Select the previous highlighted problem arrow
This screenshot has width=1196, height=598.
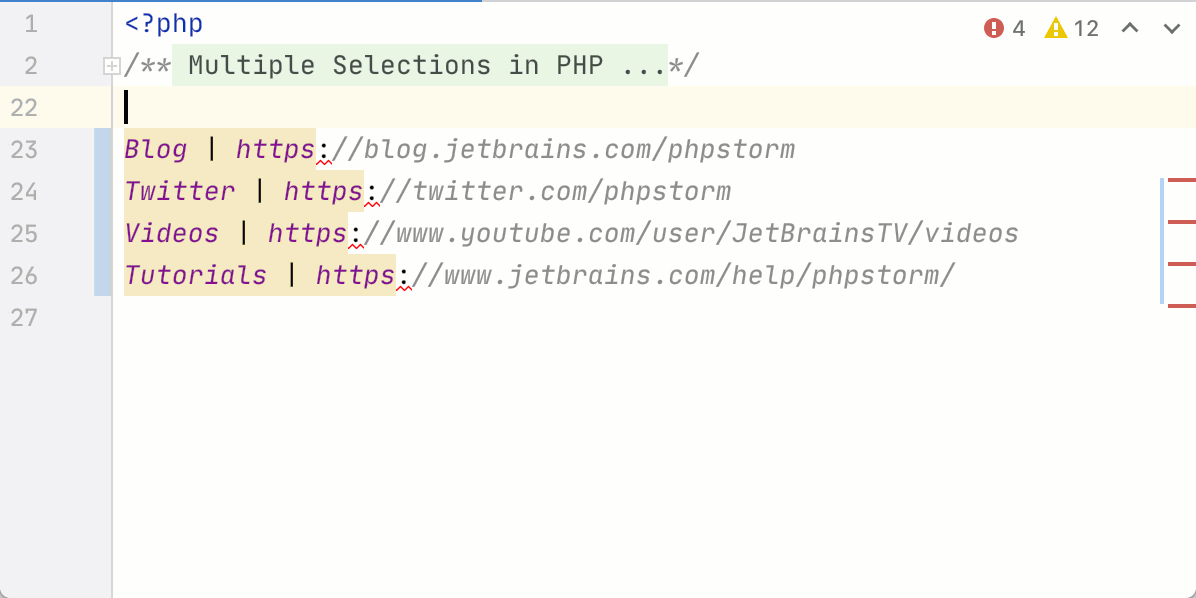coord(1129,29)
